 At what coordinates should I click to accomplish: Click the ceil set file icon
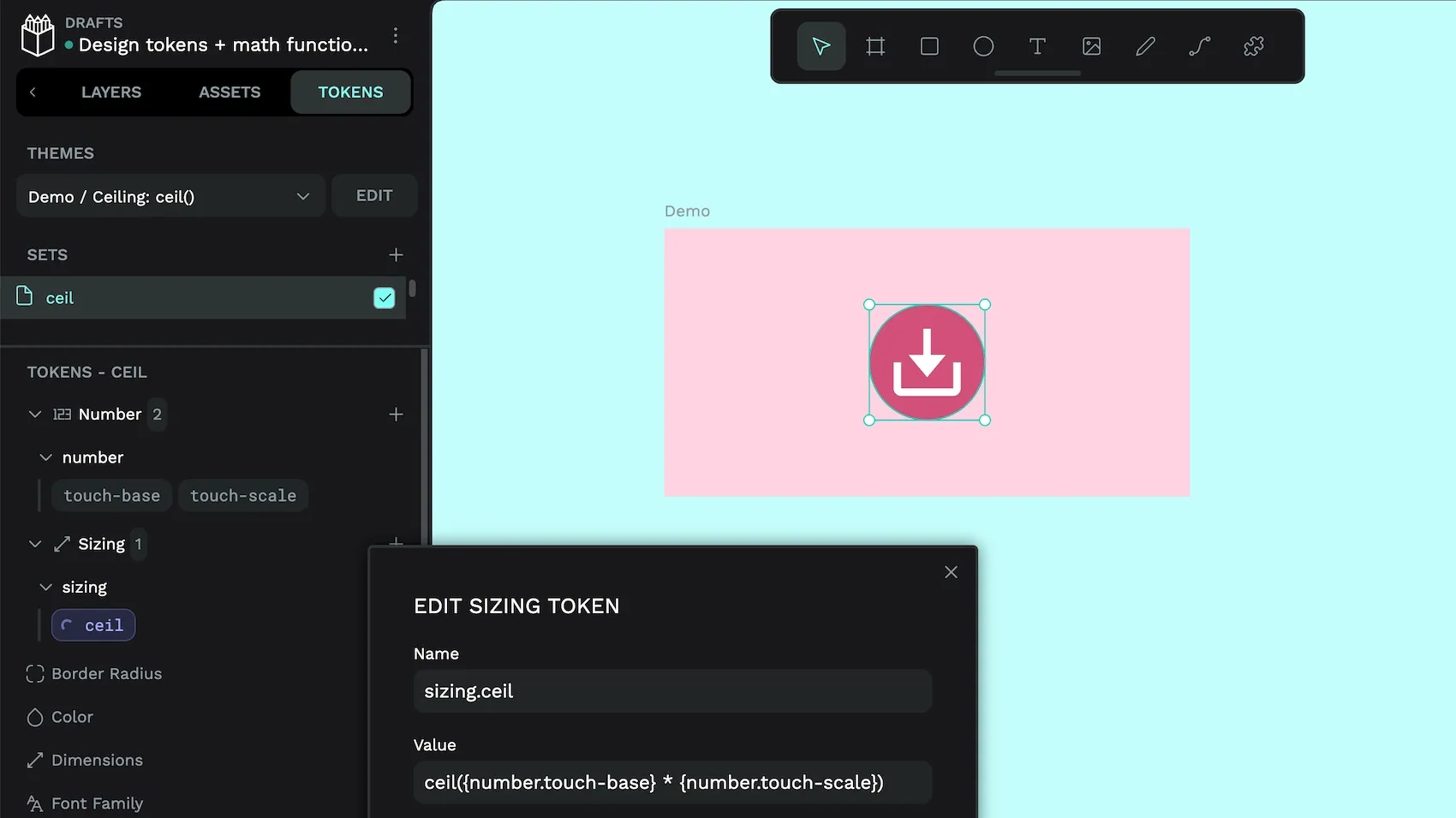pyautogui.click(x=25, y=296)
